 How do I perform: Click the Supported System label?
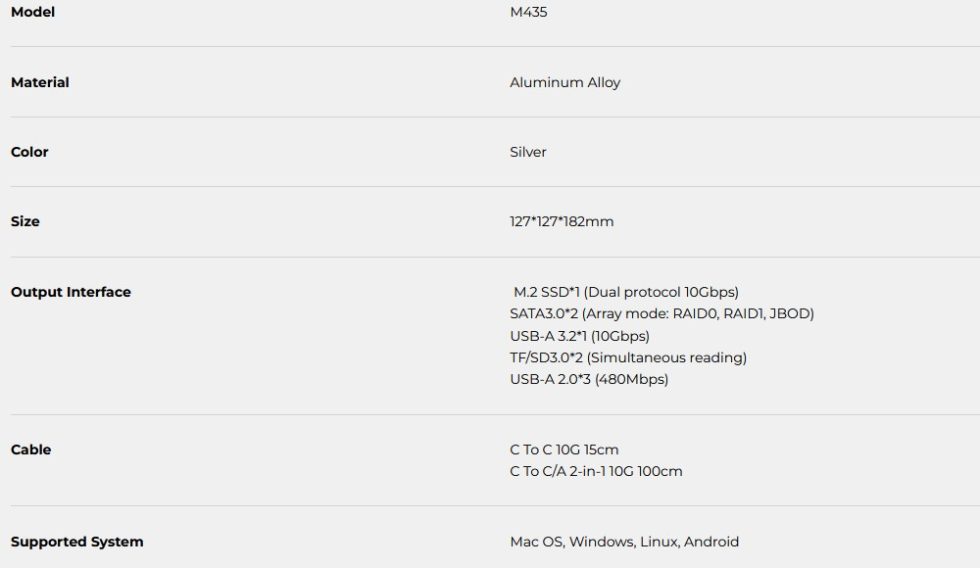click(x=77, y=542)
